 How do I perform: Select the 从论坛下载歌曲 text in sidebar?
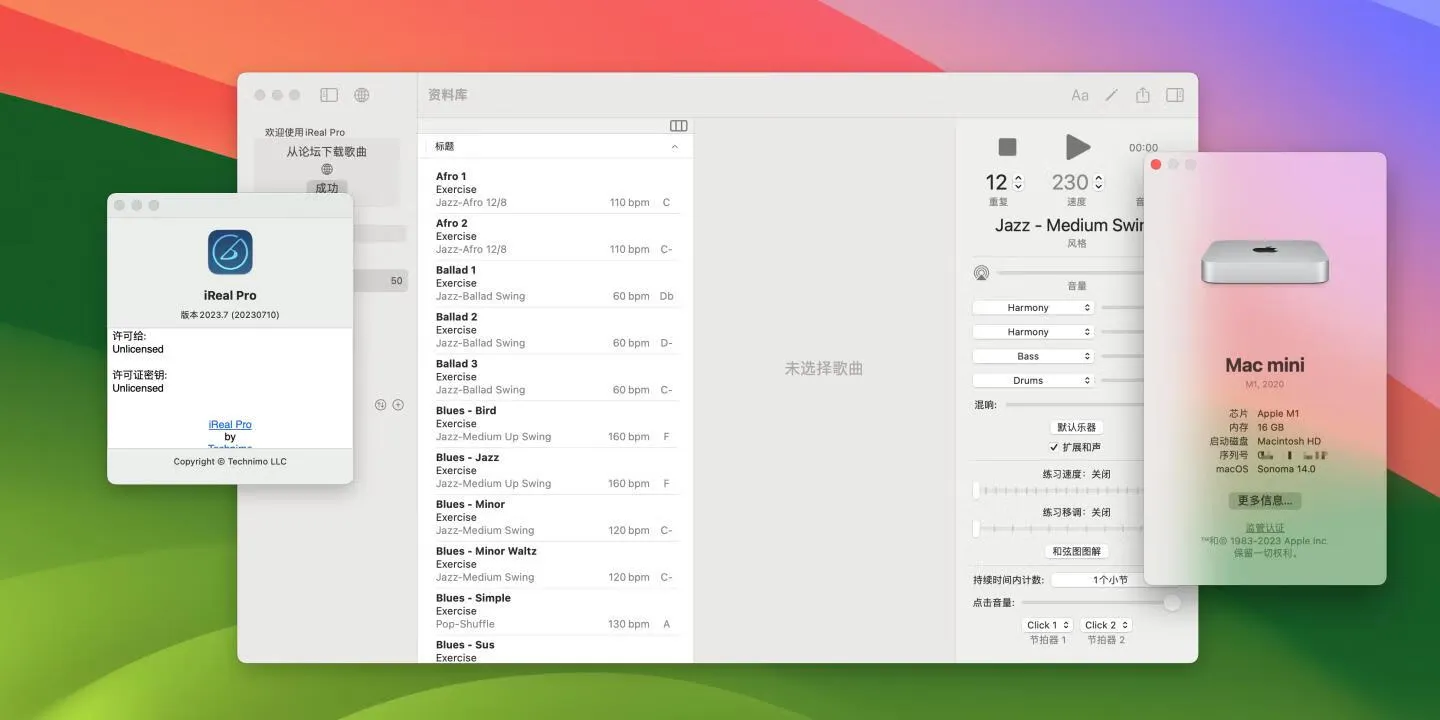pos(327,152)
